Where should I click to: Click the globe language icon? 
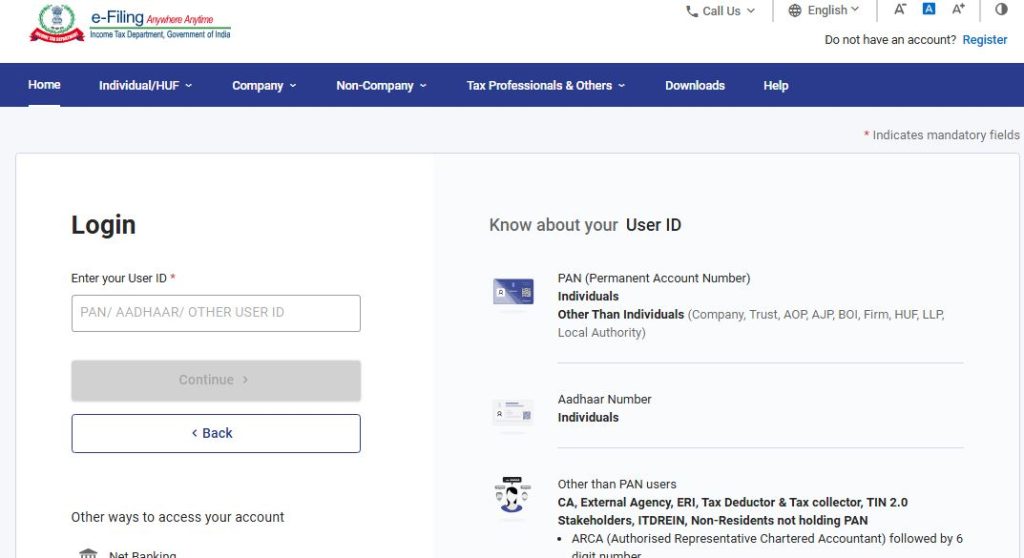(795, 10)
